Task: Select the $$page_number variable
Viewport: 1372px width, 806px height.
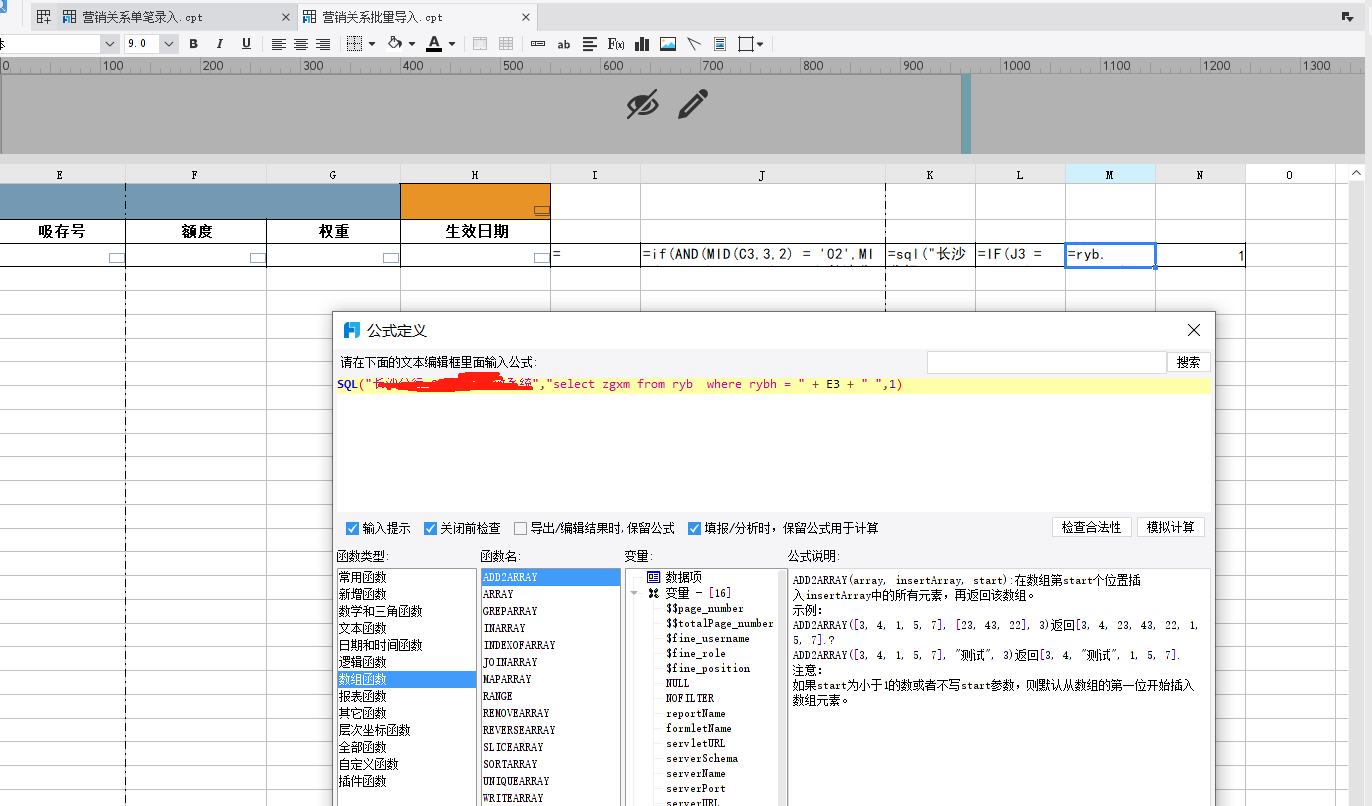Action: click(x=704, y=608)
